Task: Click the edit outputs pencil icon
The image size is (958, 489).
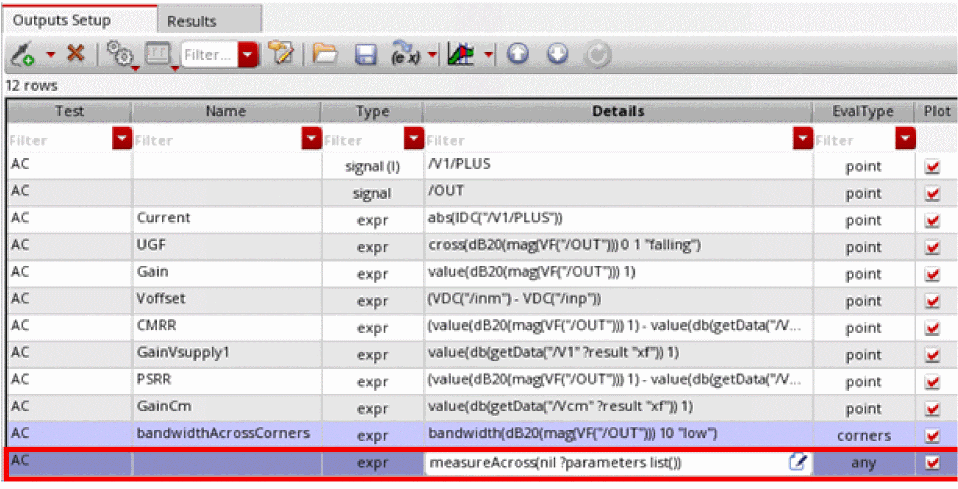Action: click(x=281, y=54)
